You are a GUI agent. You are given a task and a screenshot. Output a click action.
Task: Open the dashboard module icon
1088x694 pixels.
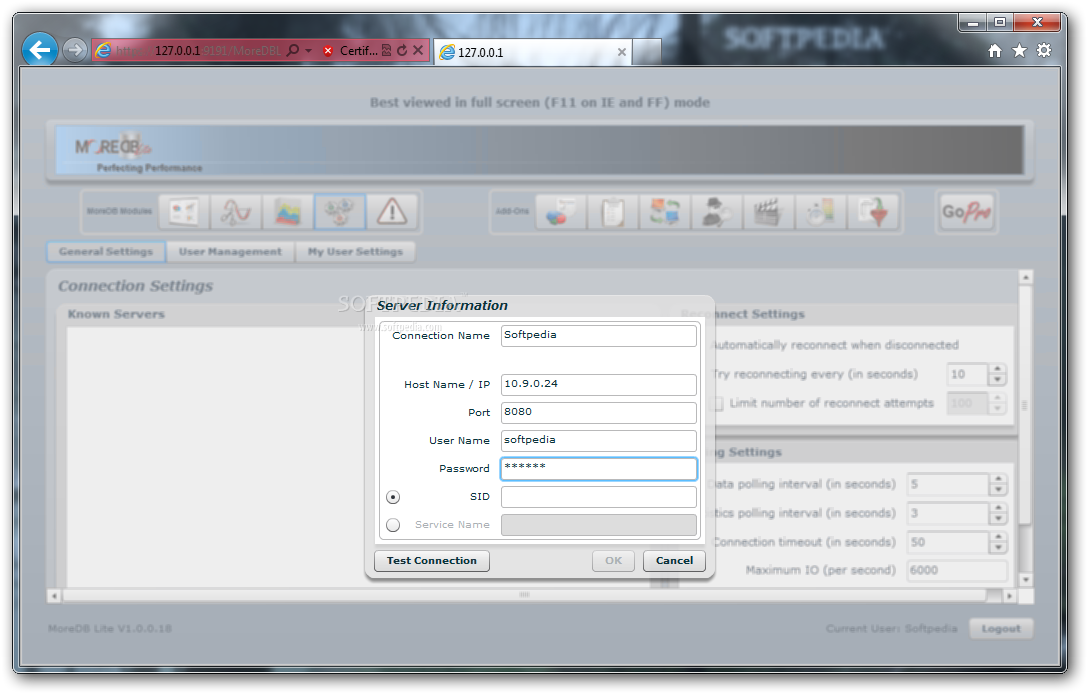pyautogui.click(x=184, y=212)
